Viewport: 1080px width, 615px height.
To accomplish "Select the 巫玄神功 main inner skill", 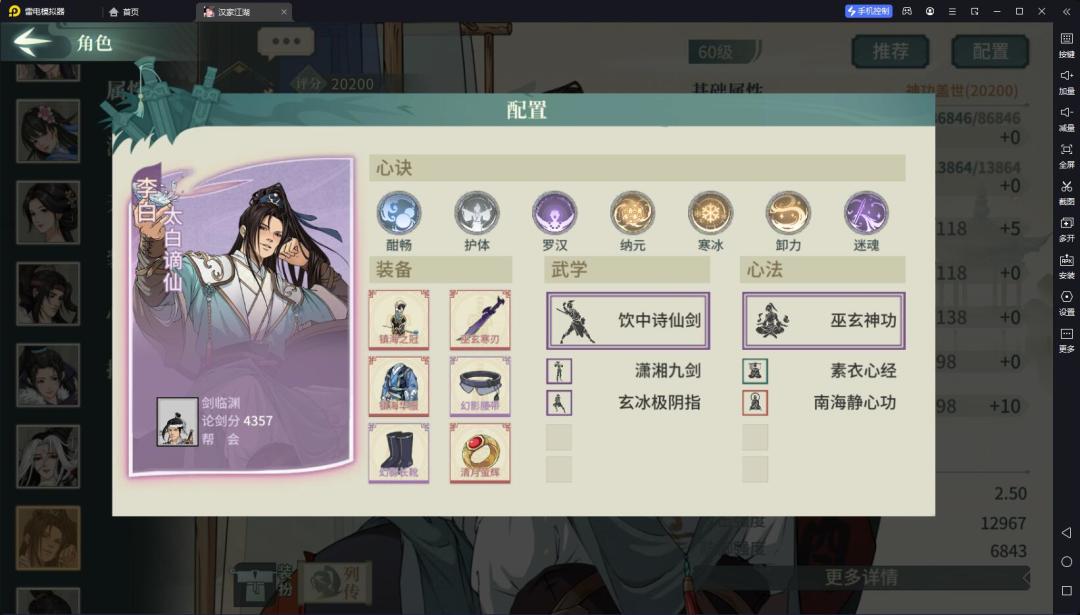I will pos(824,320).
